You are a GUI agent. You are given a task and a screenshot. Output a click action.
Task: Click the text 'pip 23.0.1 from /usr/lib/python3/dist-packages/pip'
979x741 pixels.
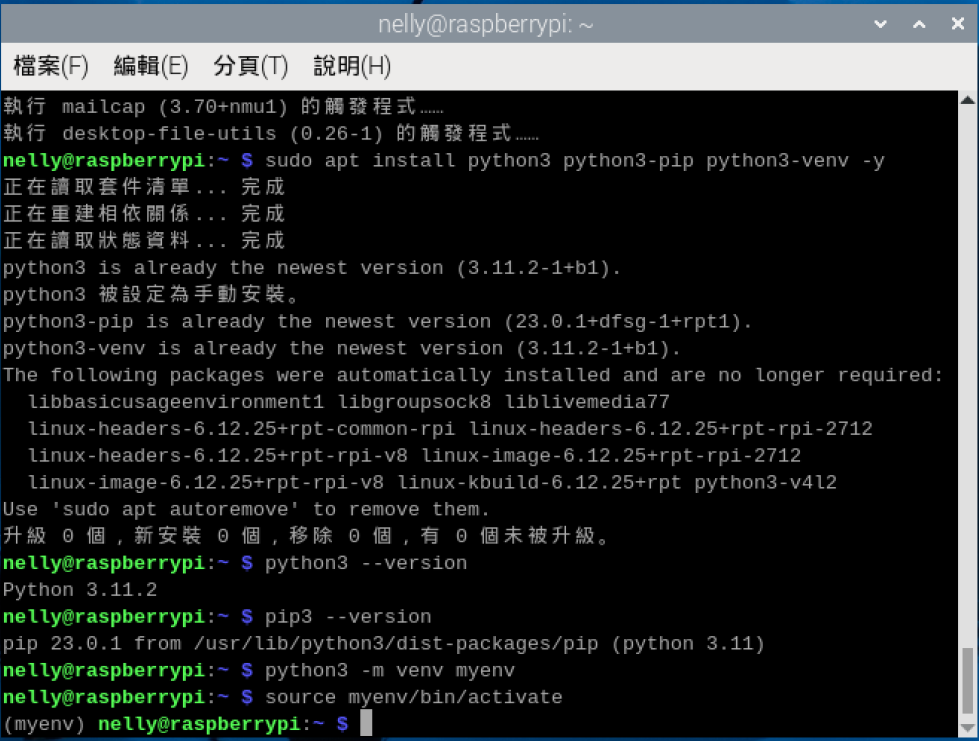pos(300,644)
